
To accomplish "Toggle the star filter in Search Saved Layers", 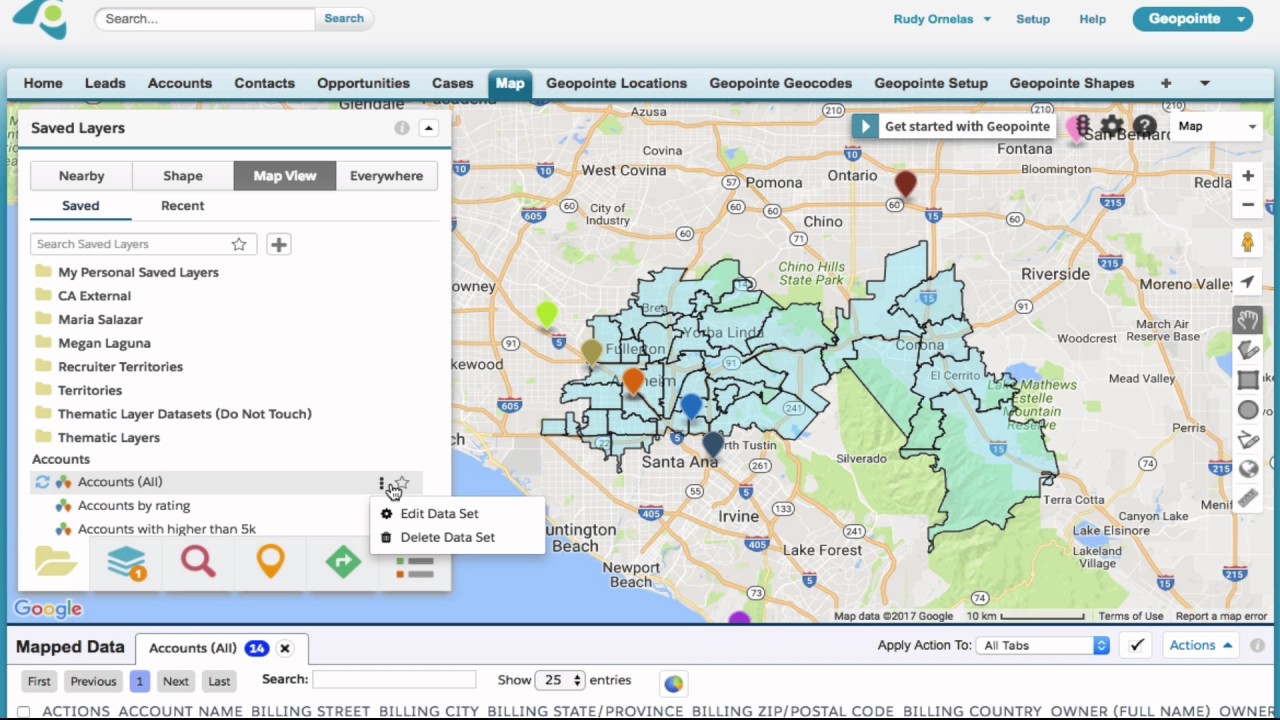I will [x=239, y=244].
